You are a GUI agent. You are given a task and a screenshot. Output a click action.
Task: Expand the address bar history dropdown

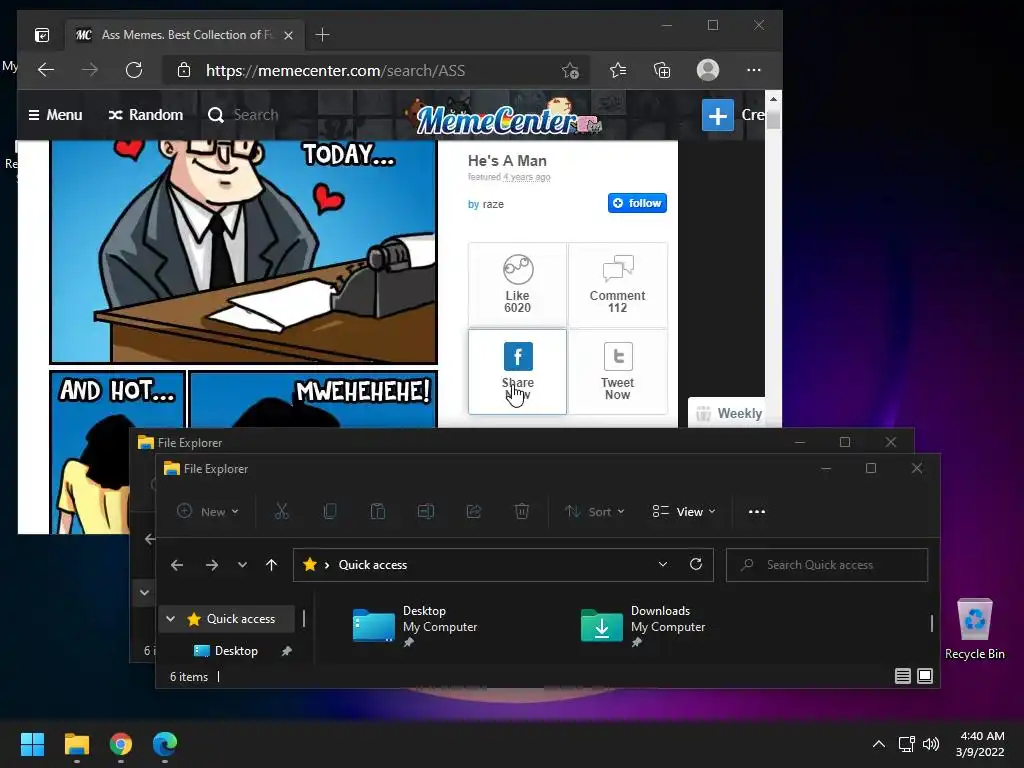point(663,564)
